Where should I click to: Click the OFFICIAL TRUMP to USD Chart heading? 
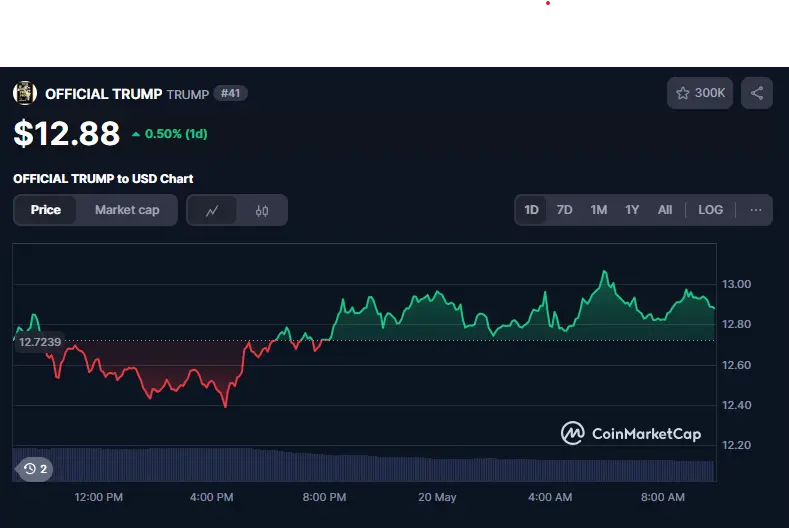tap(103, 179)
